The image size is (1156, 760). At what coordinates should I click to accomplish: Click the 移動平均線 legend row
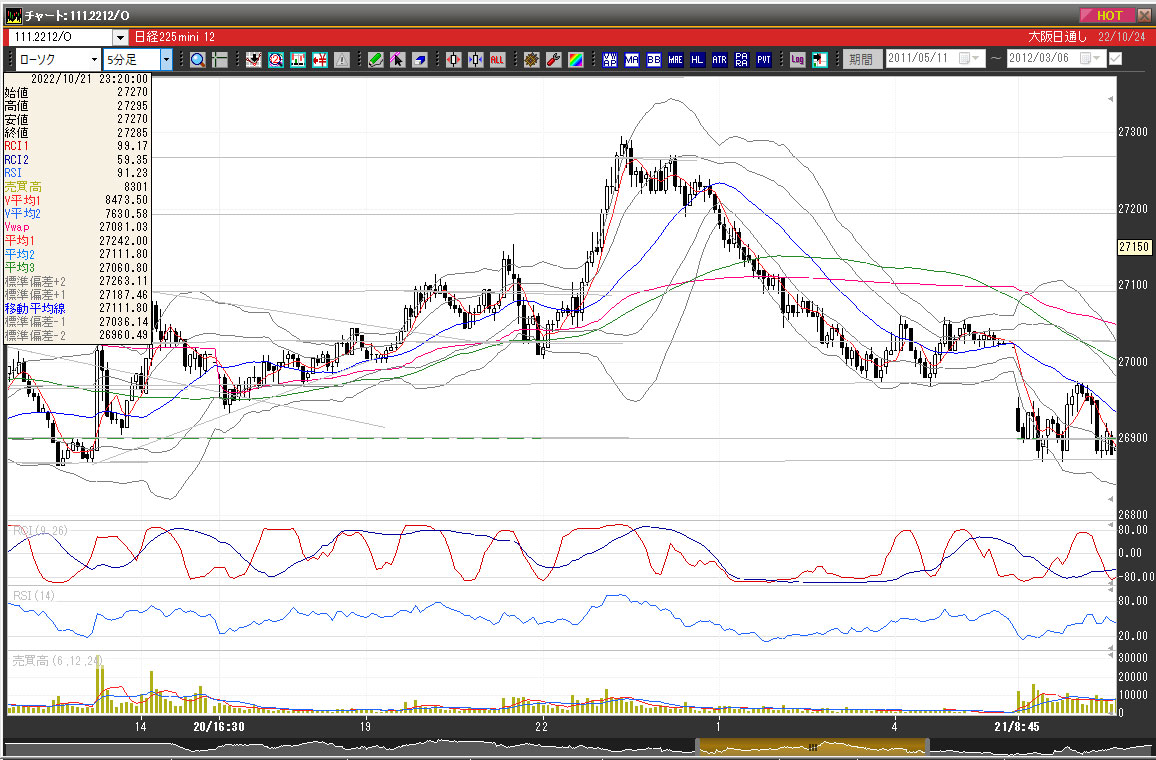(77, 308)
